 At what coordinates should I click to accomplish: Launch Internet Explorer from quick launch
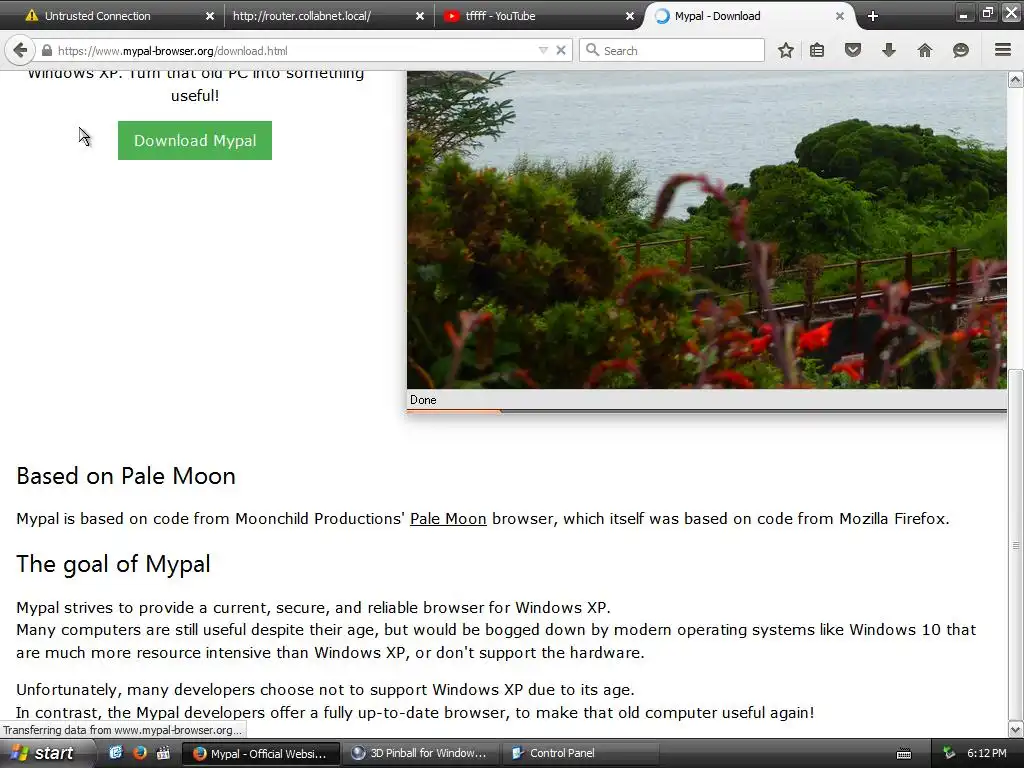(116, 753)
